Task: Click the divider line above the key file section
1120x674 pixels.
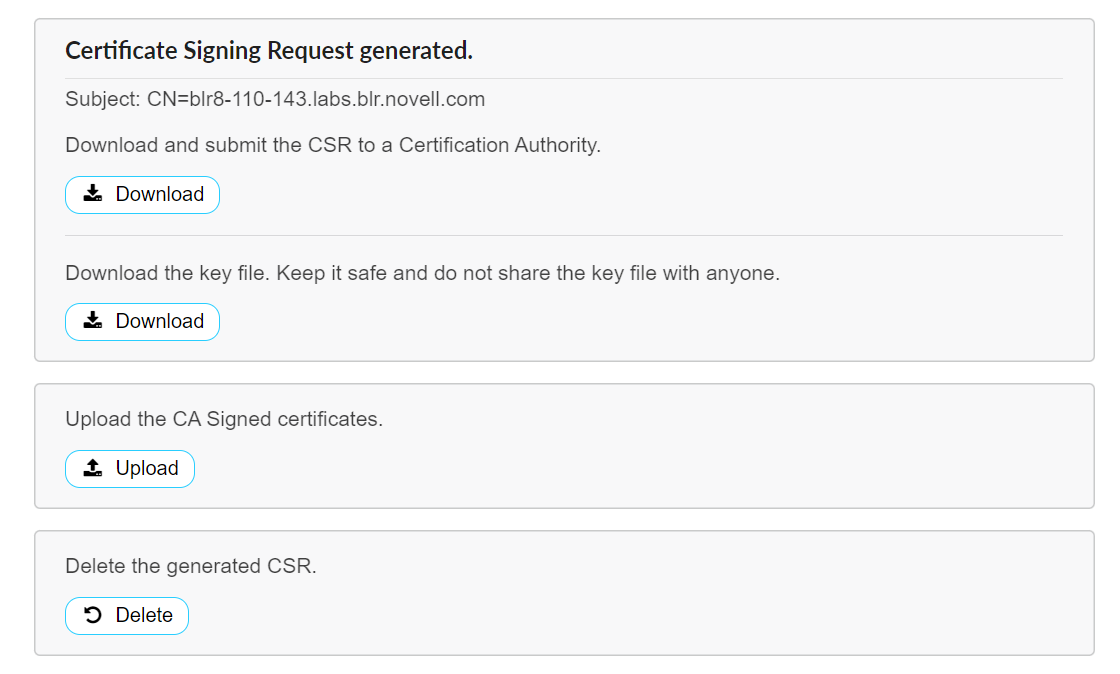Action: [564, 236]
